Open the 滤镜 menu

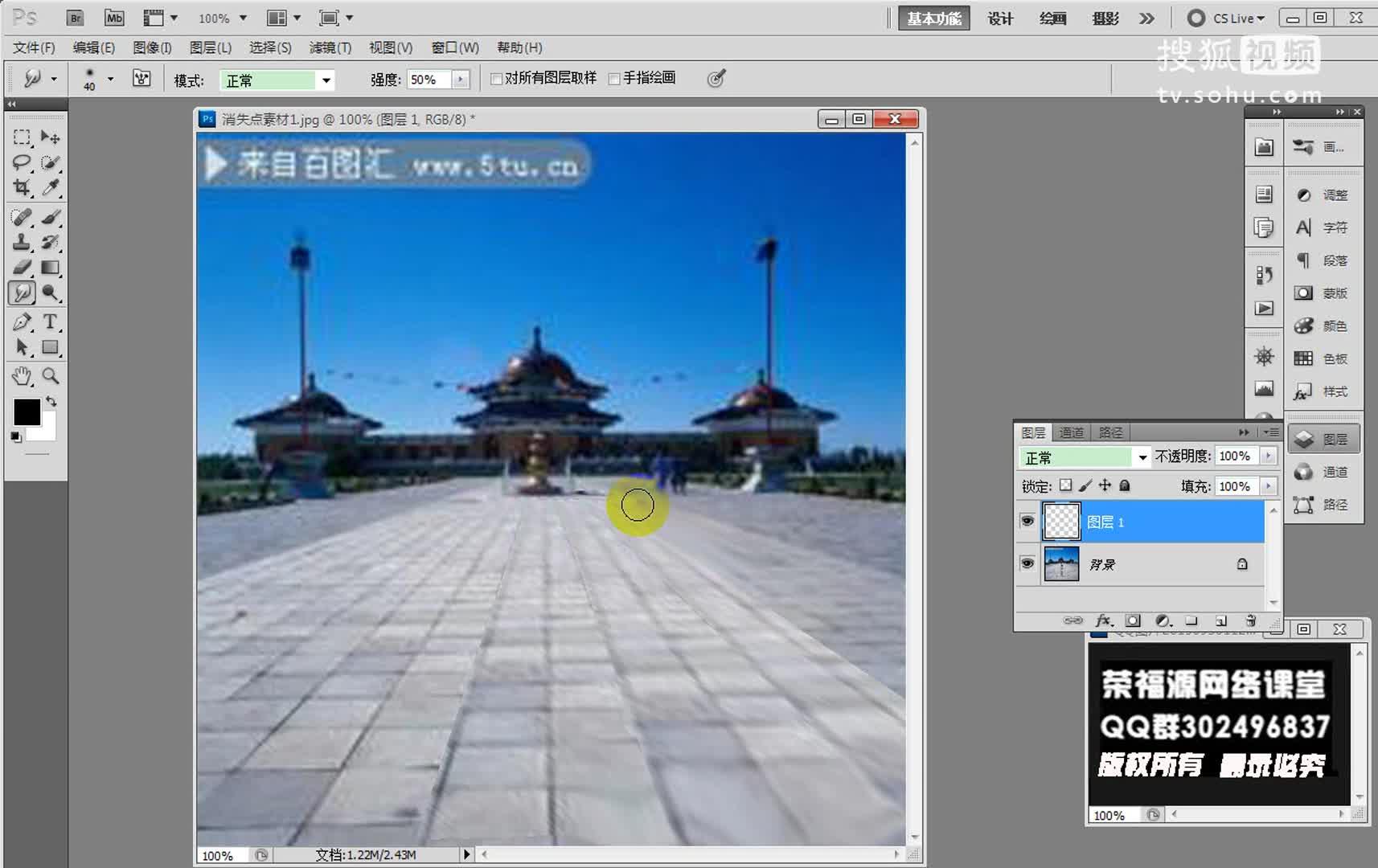pos(329,47)
